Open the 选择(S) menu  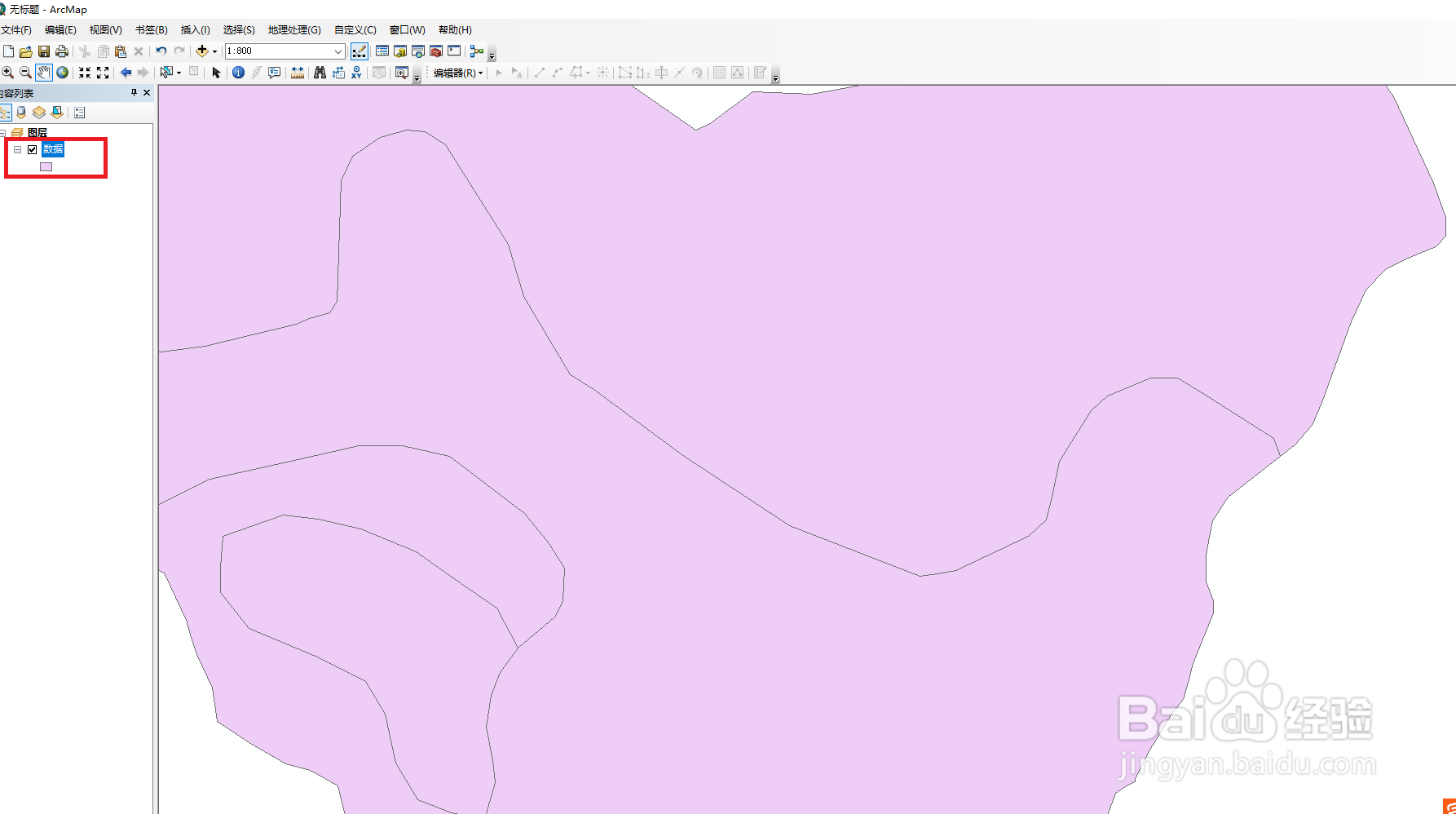238,29
